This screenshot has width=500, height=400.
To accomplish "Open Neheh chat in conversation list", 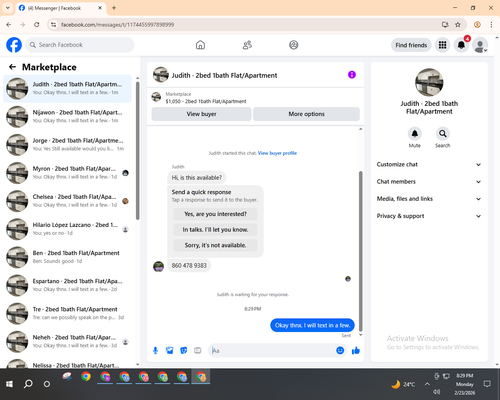I will 67,341.
